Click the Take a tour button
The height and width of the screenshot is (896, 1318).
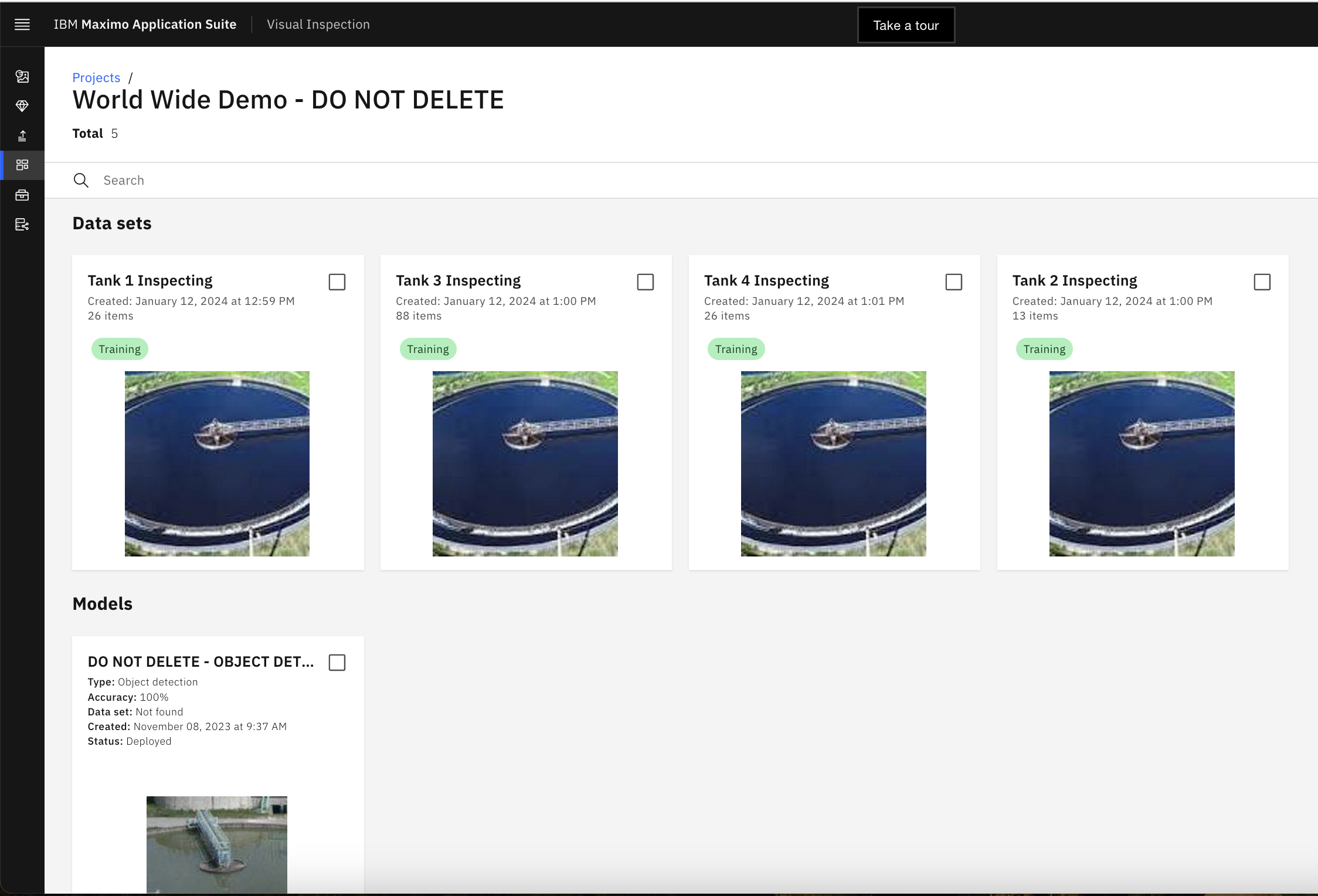click(x=906, y=24)
